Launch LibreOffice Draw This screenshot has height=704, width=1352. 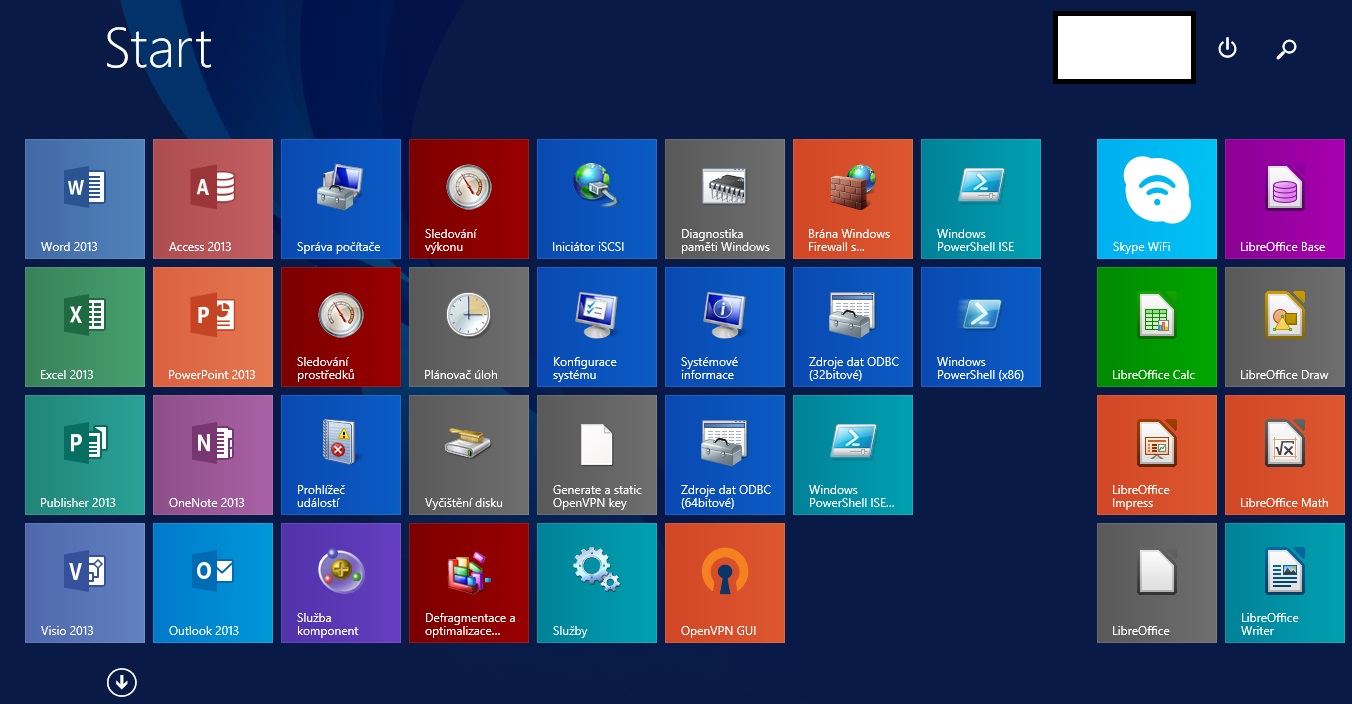point(1285,327)
